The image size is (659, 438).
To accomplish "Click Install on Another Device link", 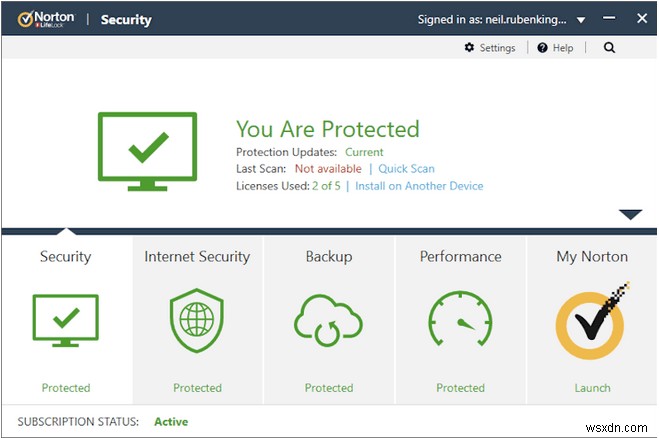I will coord(419,186).
